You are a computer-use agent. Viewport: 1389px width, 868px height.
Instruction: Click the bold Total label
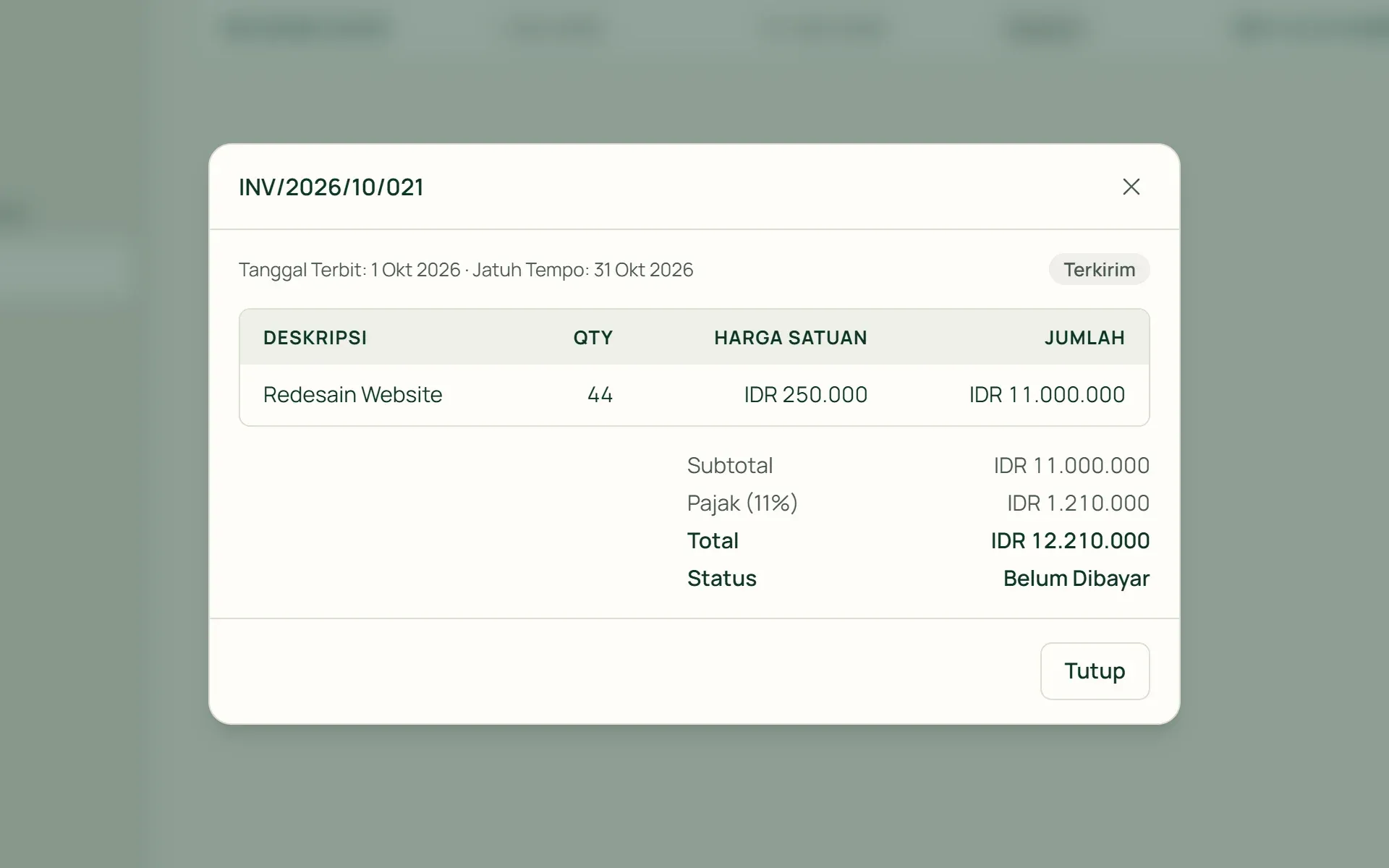713,540
